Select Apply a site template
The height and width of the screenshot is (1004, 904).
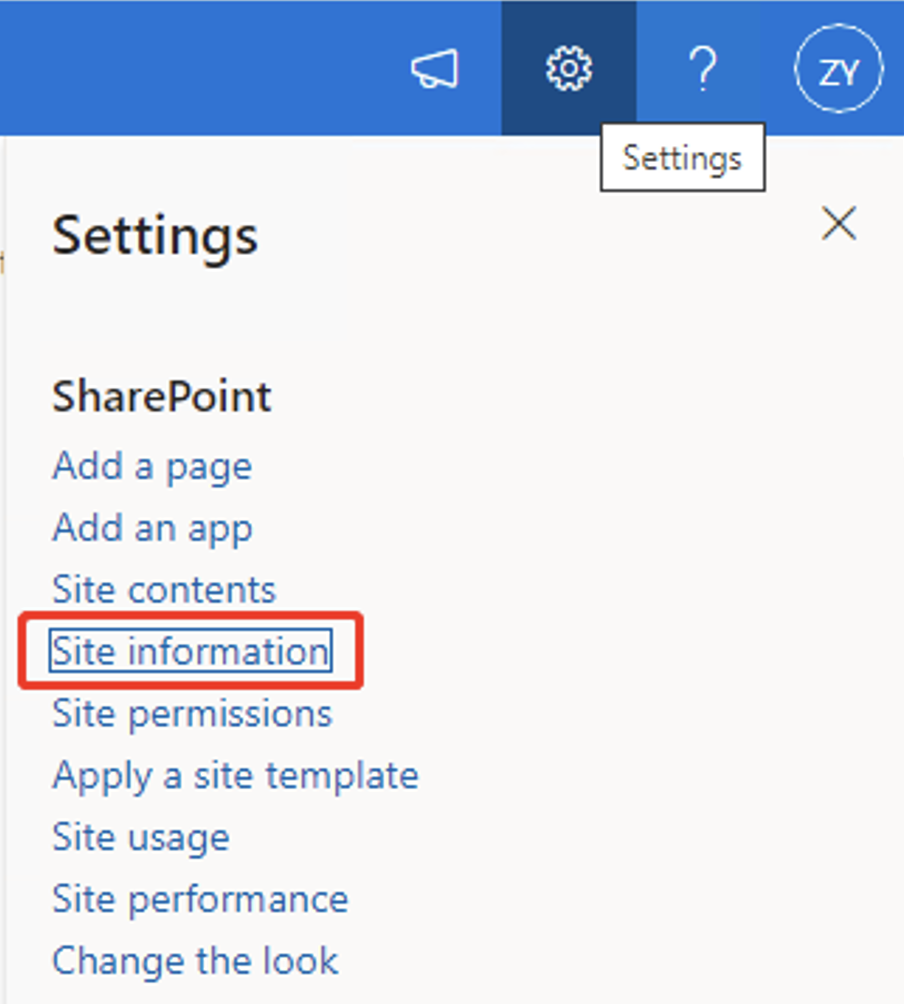point(235,776)
